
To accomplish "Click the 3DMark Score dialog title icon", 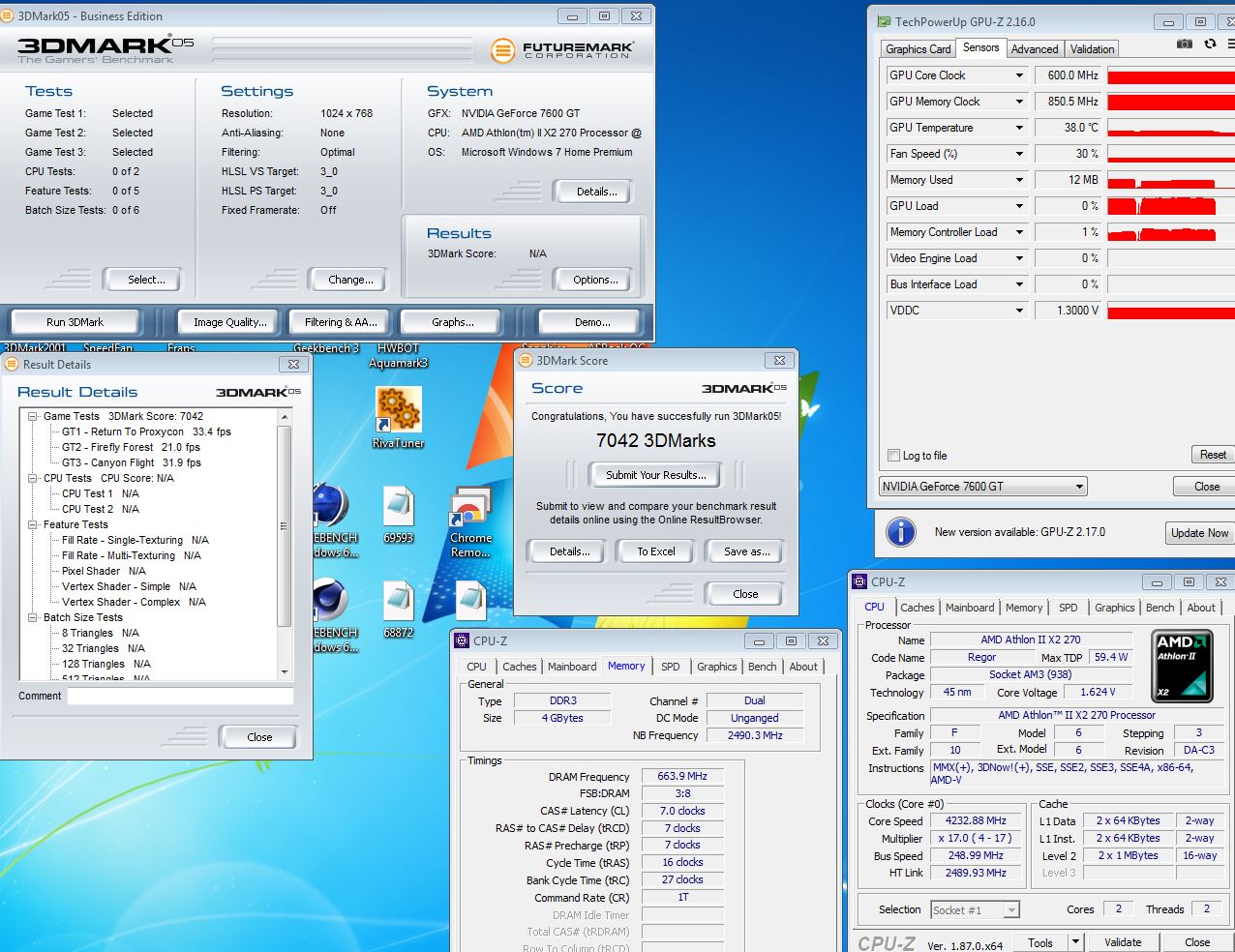I will (x=526, y=360).
